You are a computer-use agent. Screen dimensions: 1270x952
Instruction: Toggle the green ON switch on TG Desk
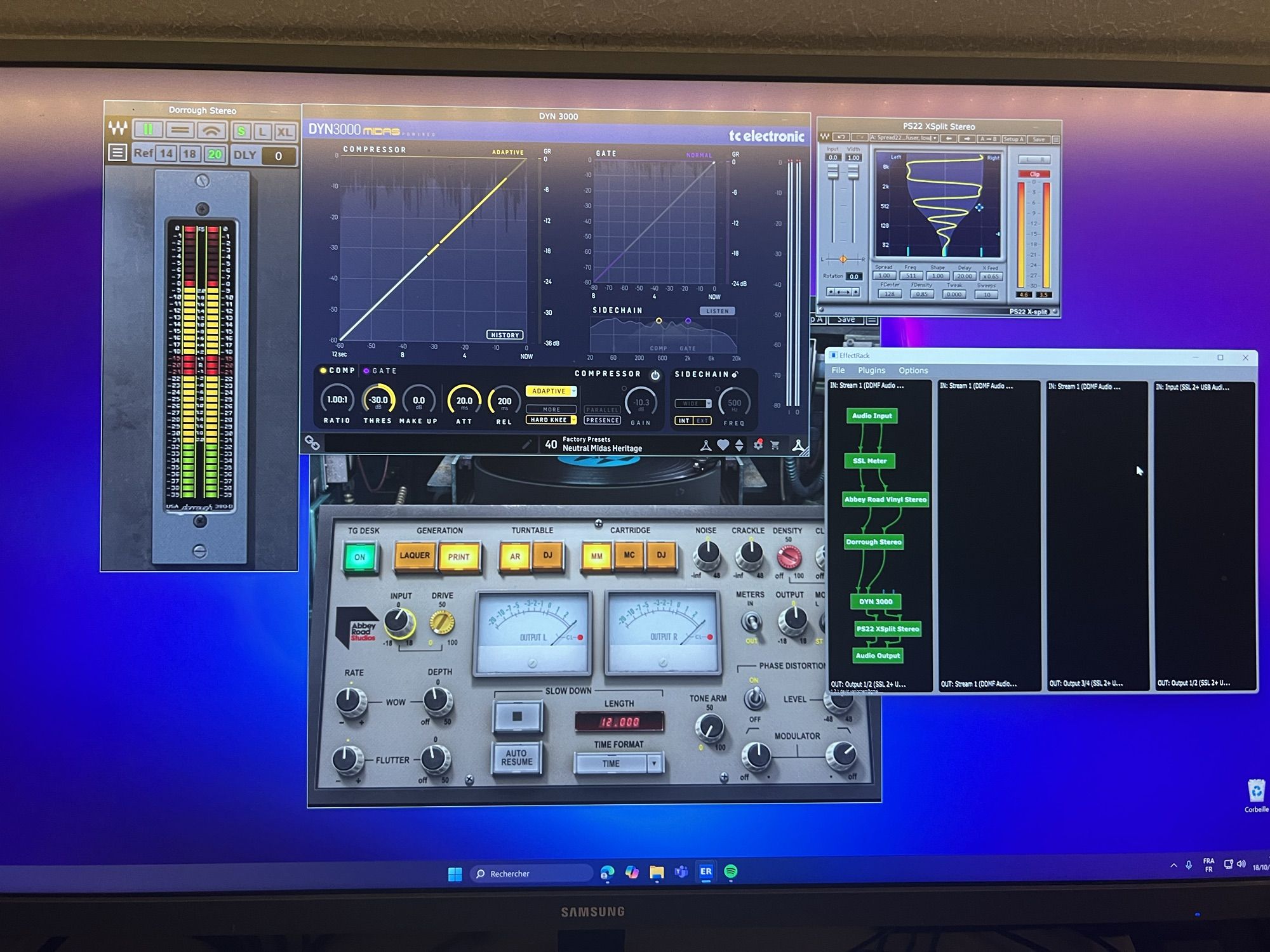(x=361, y=557)
